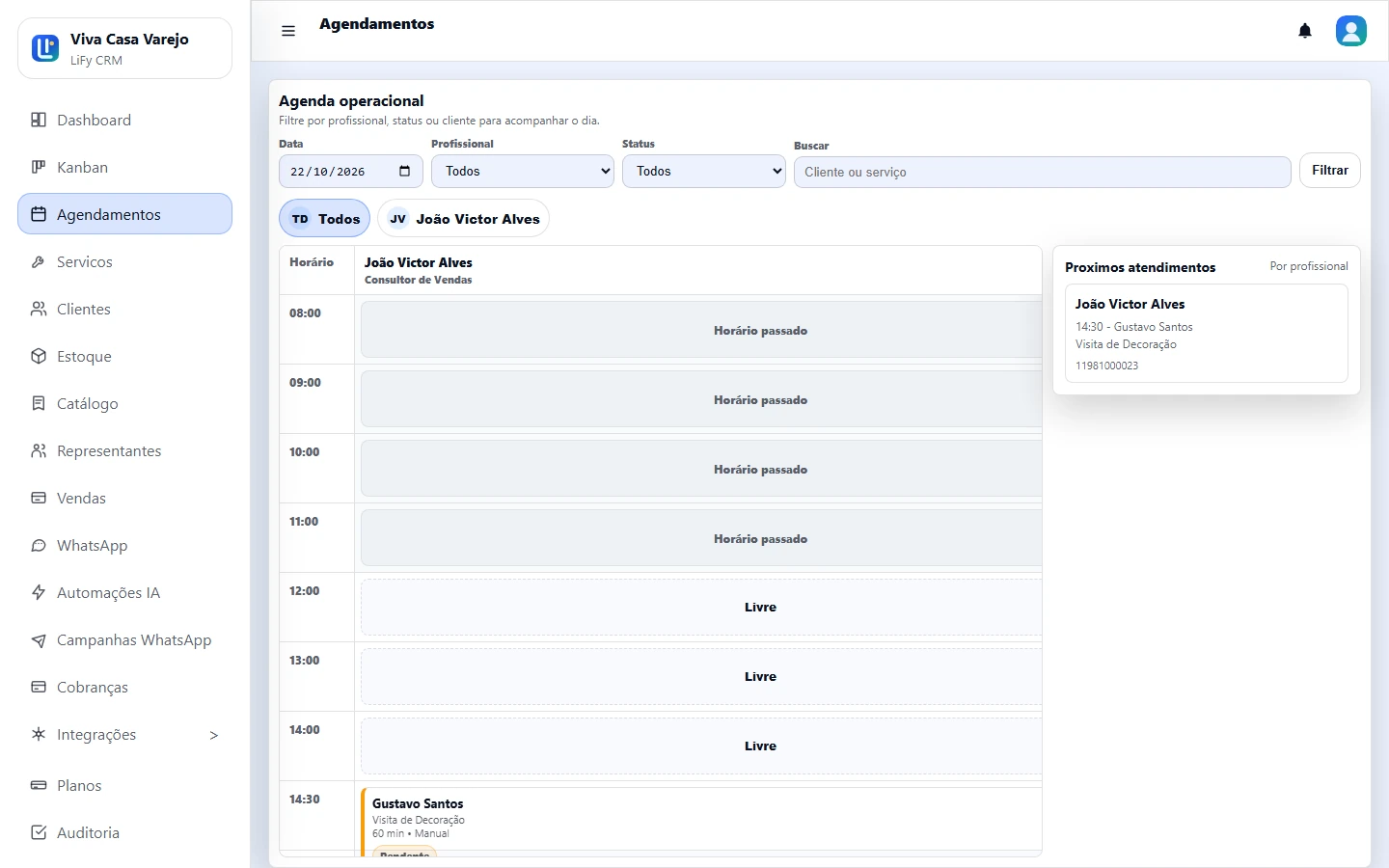Open the date picker calendar icon
The image size is (1389, 868).
coord(405,172)
